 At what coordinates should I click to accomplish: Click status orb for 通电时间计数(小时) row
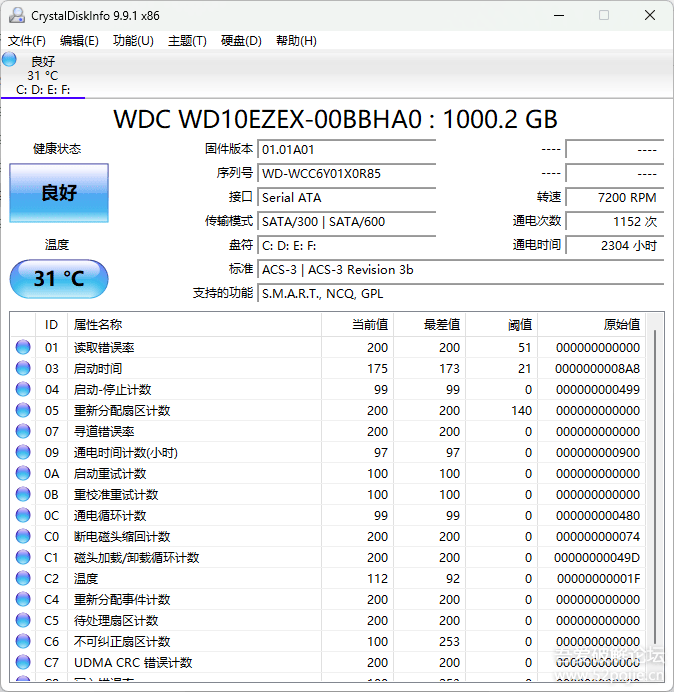click(23, 452)
